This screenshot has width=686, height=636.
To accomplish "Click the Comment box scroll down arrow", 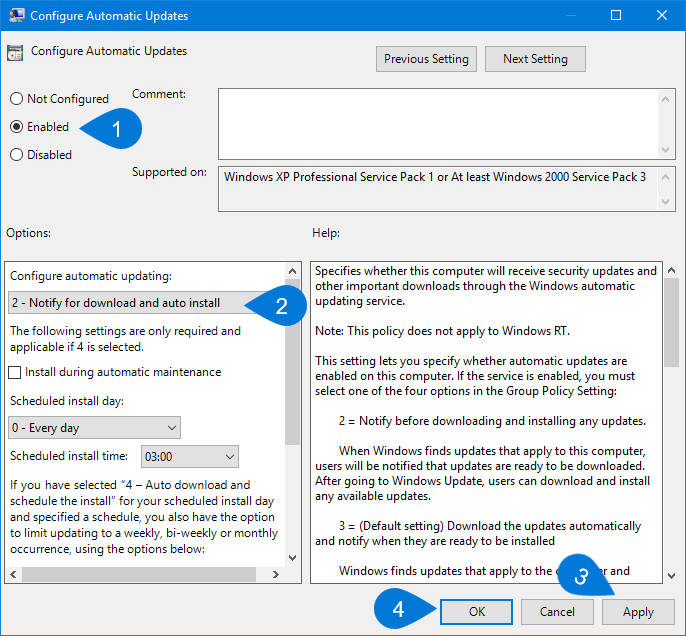I will [x=665, y=150].
